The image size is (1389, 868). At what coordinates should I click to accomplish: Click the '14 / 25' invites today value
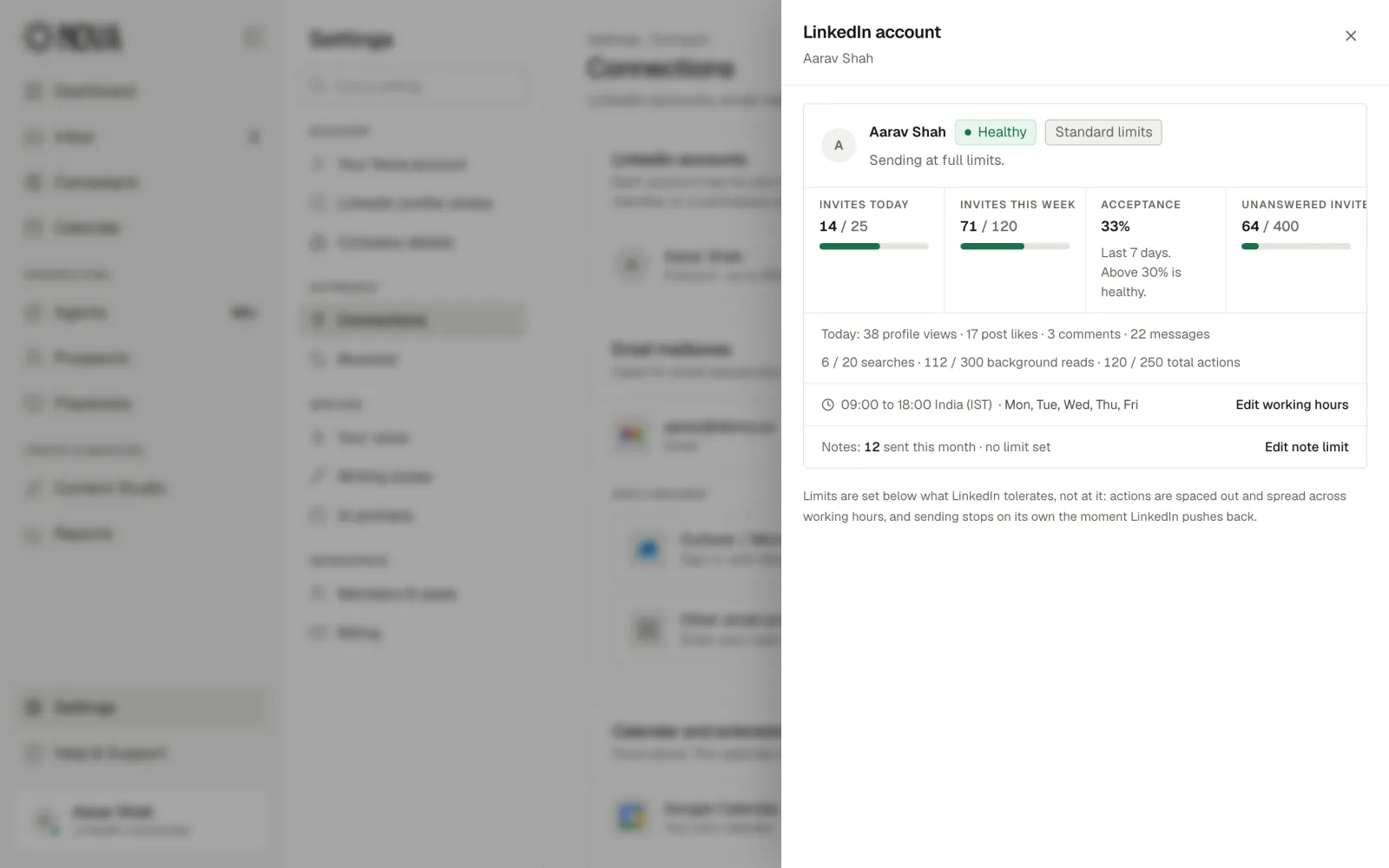pyautogui.click(x=843, y=226)
